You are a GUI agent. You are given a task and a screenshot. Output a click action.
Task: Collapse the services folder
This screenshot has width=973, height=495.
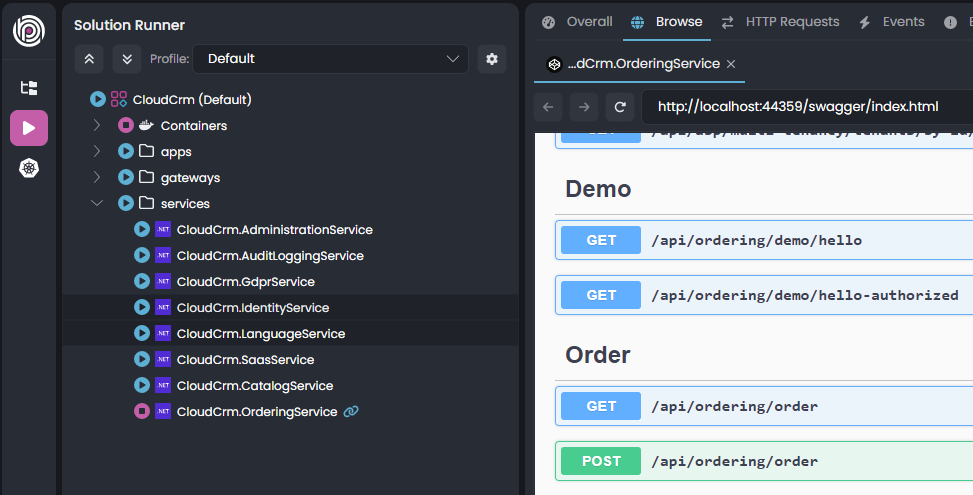coord(97,204)
